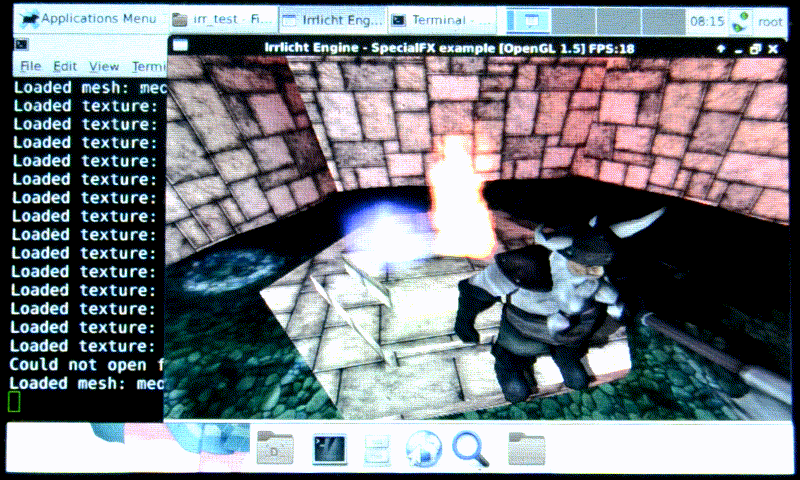Launch the Terminal emulator from the dock
The width and height of the screenshot is (800, 480).
coord(329,449)
